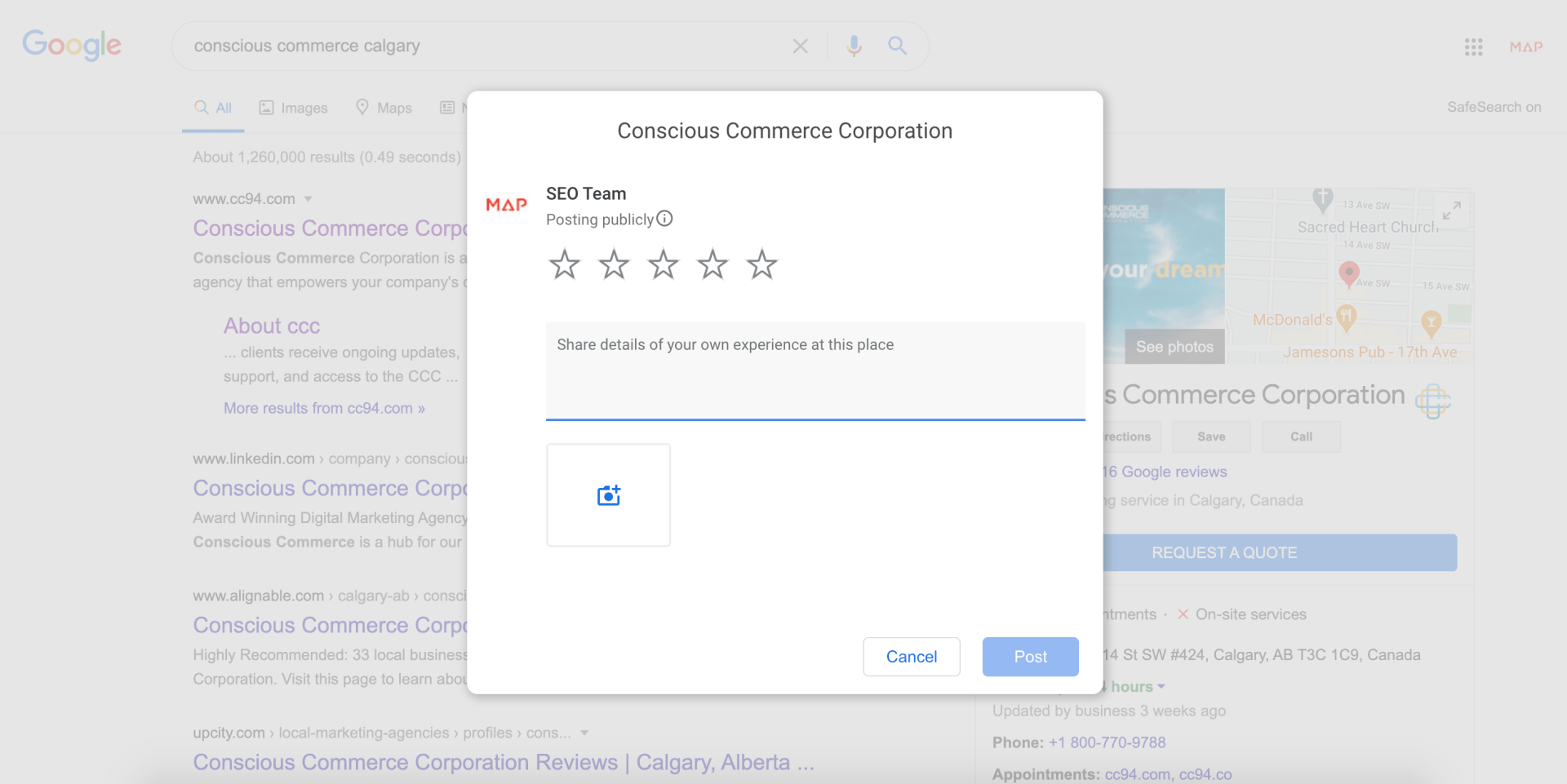The height and width of the screenshot is (784, 1567).
Task: Open More results from cc94.com
Action: (324, 408)
